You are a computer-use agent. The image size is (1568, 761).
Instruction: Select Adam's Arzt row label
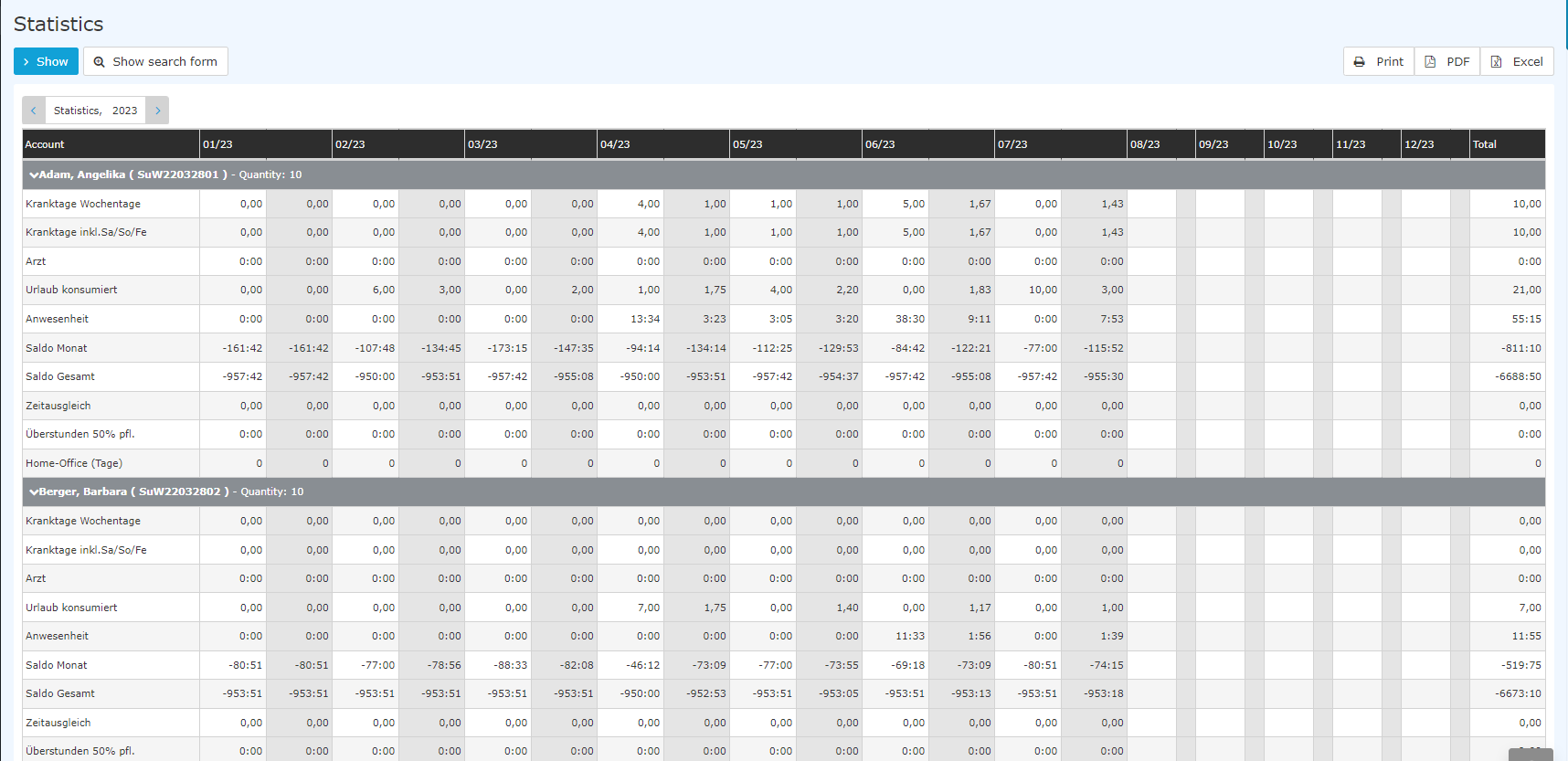click(36, 261)
